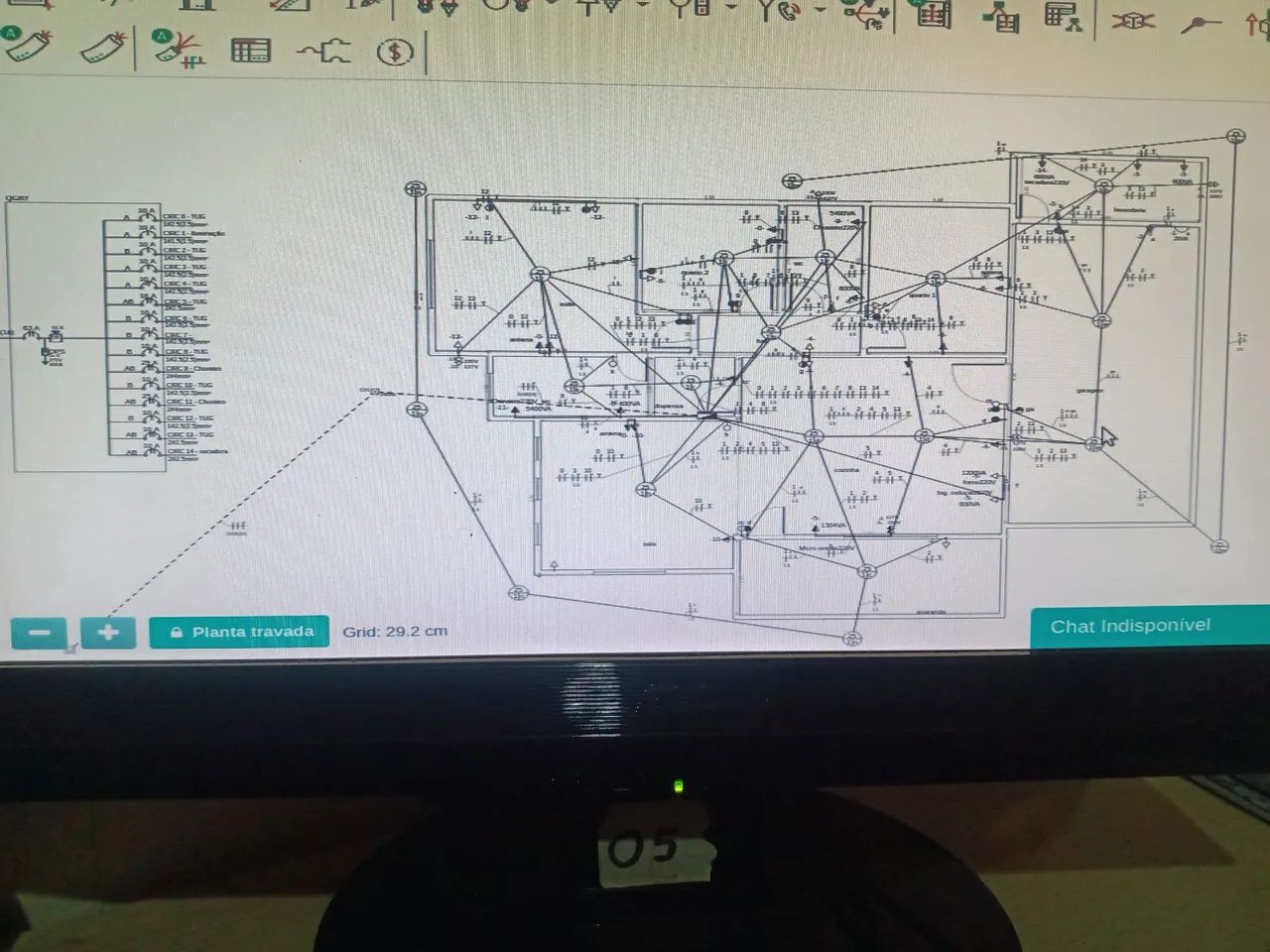Select the manual conduit drawing tool
This screenshot has width=1270, height=952.
104,47
